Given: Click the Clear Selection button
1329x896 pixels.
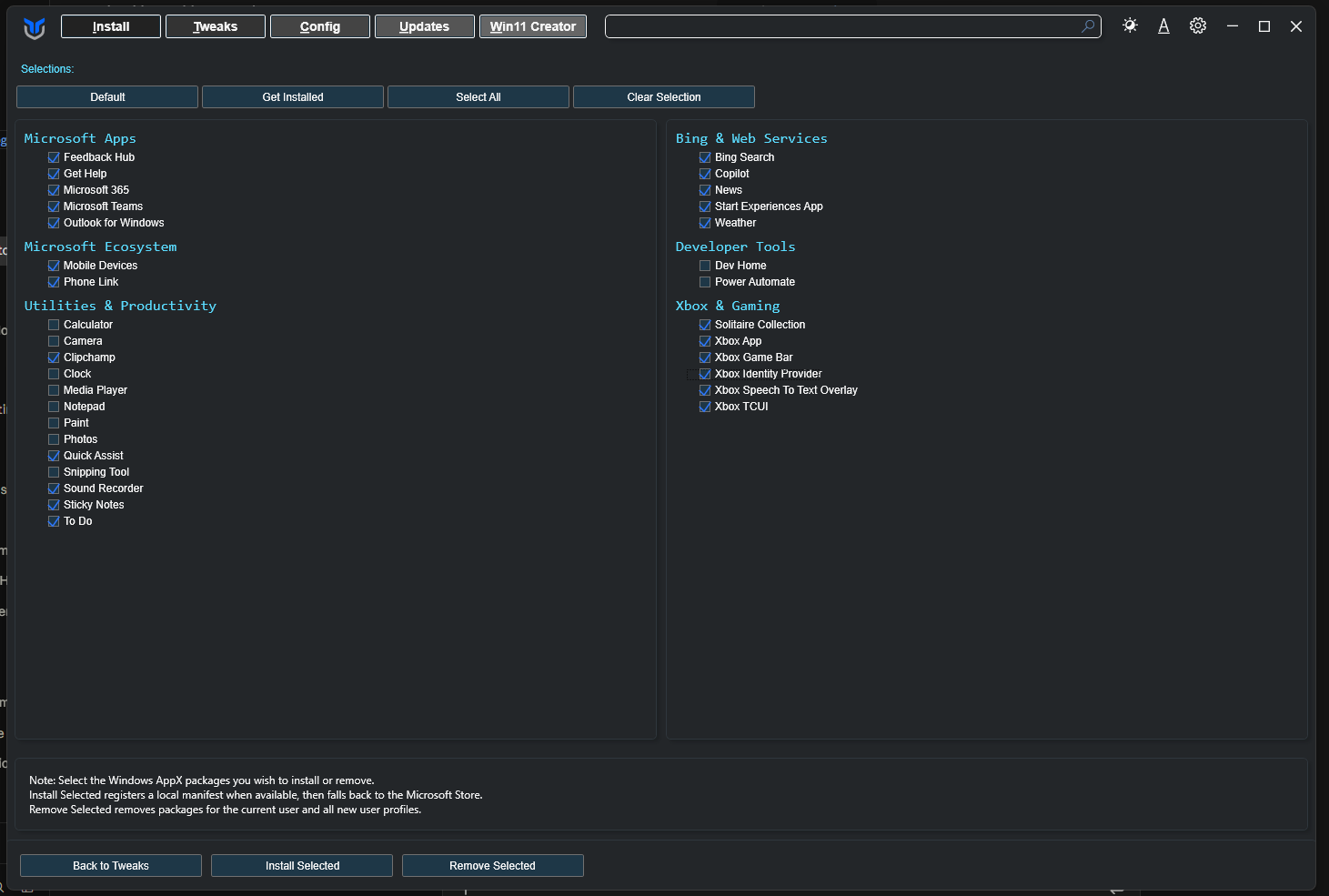Looking at the screenshot, I should coord(664,97).
